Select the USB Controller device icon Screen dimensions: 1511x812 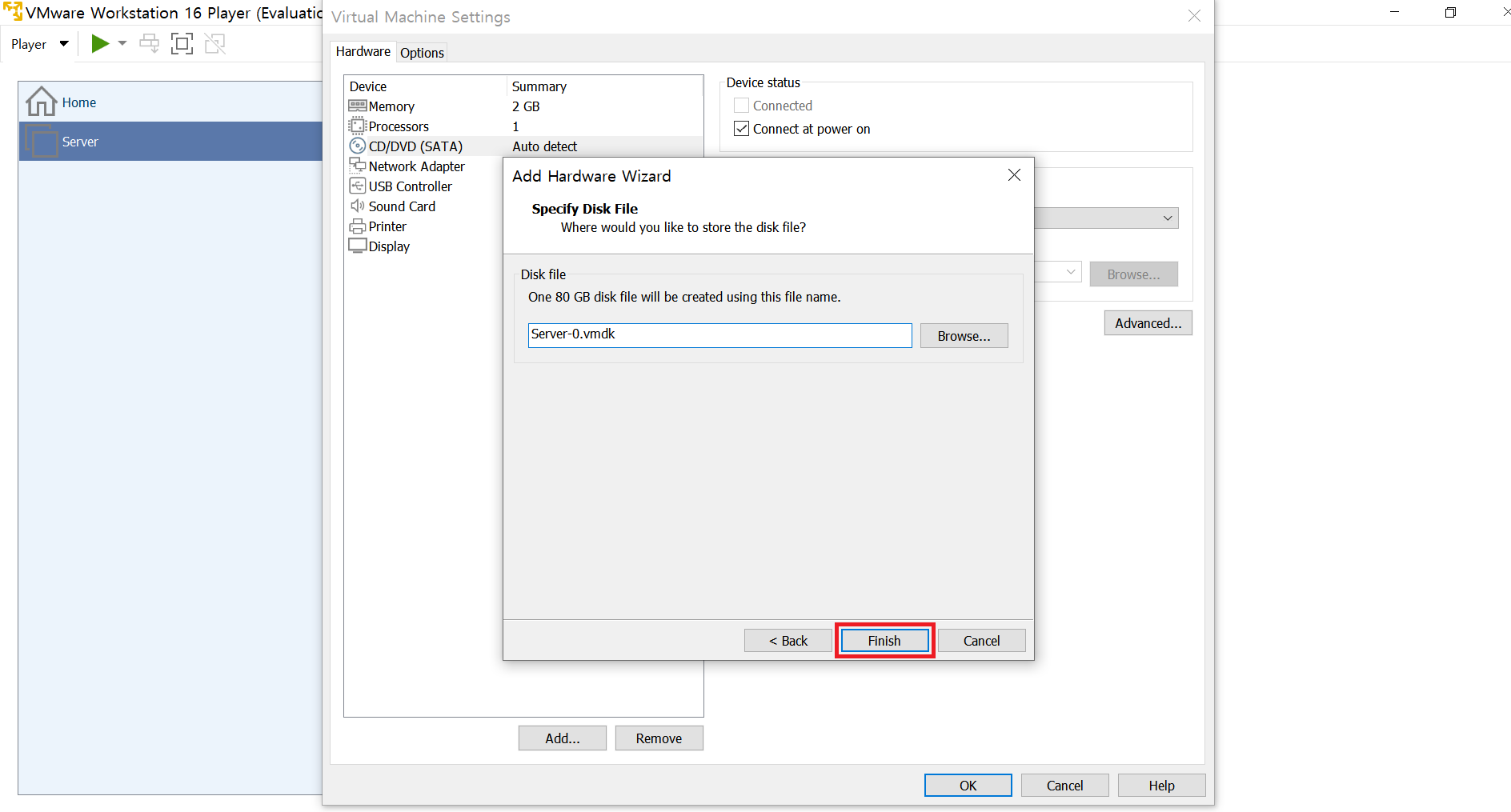pos(357,186)
